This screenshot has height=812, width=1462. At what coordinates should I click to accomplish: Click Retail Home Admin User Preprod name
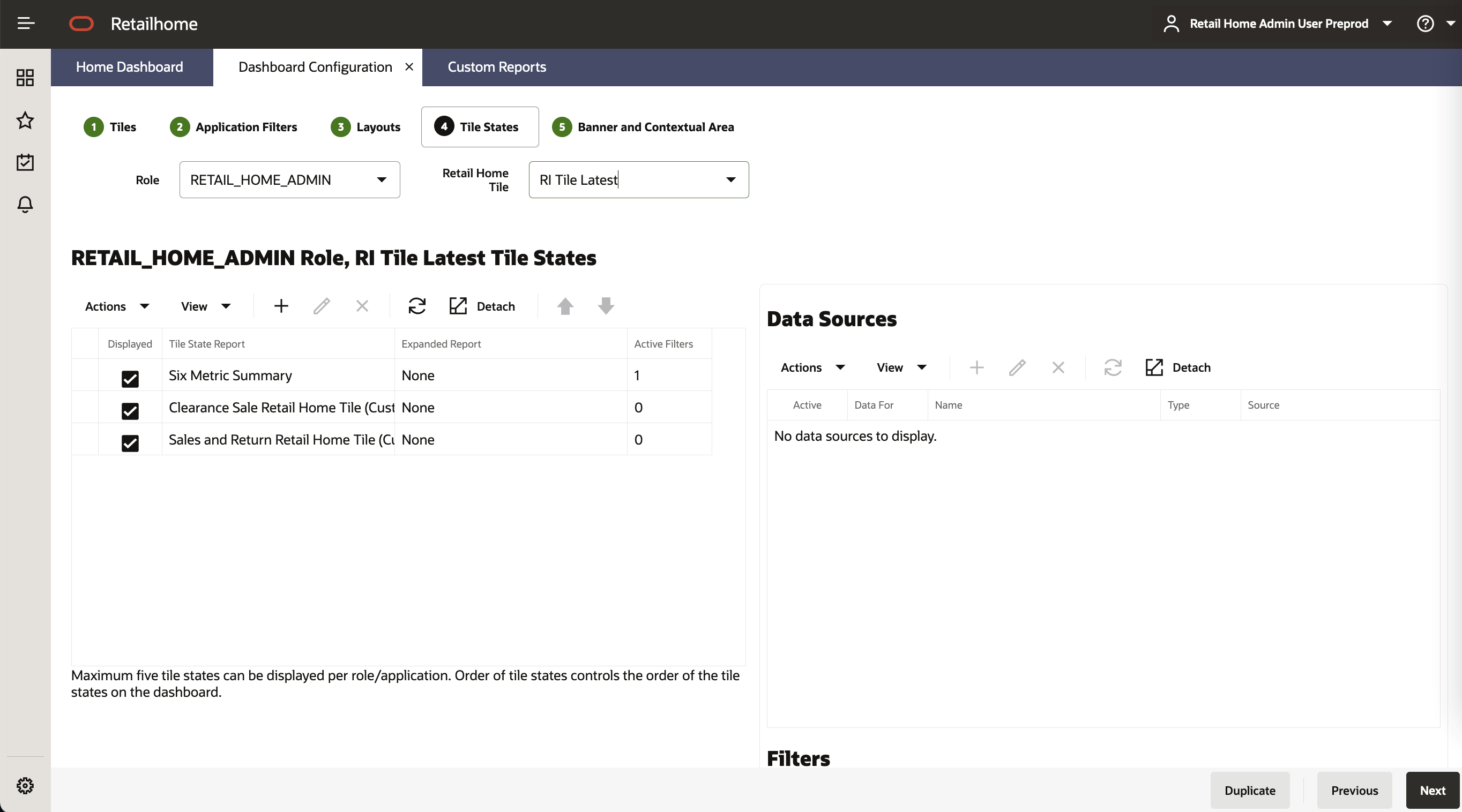pos(1279,23)
